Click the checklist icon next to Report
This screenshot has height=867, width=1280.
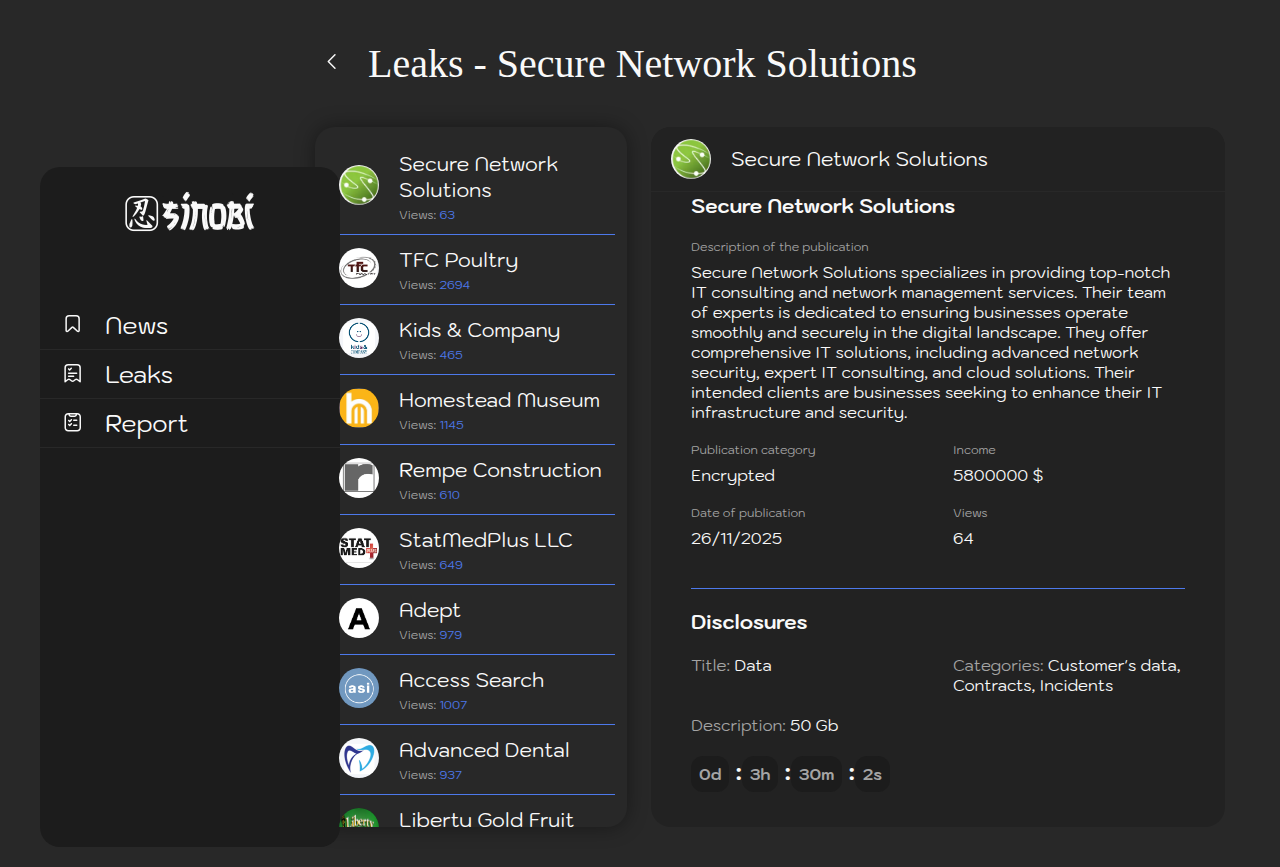(x=73, y=423)
